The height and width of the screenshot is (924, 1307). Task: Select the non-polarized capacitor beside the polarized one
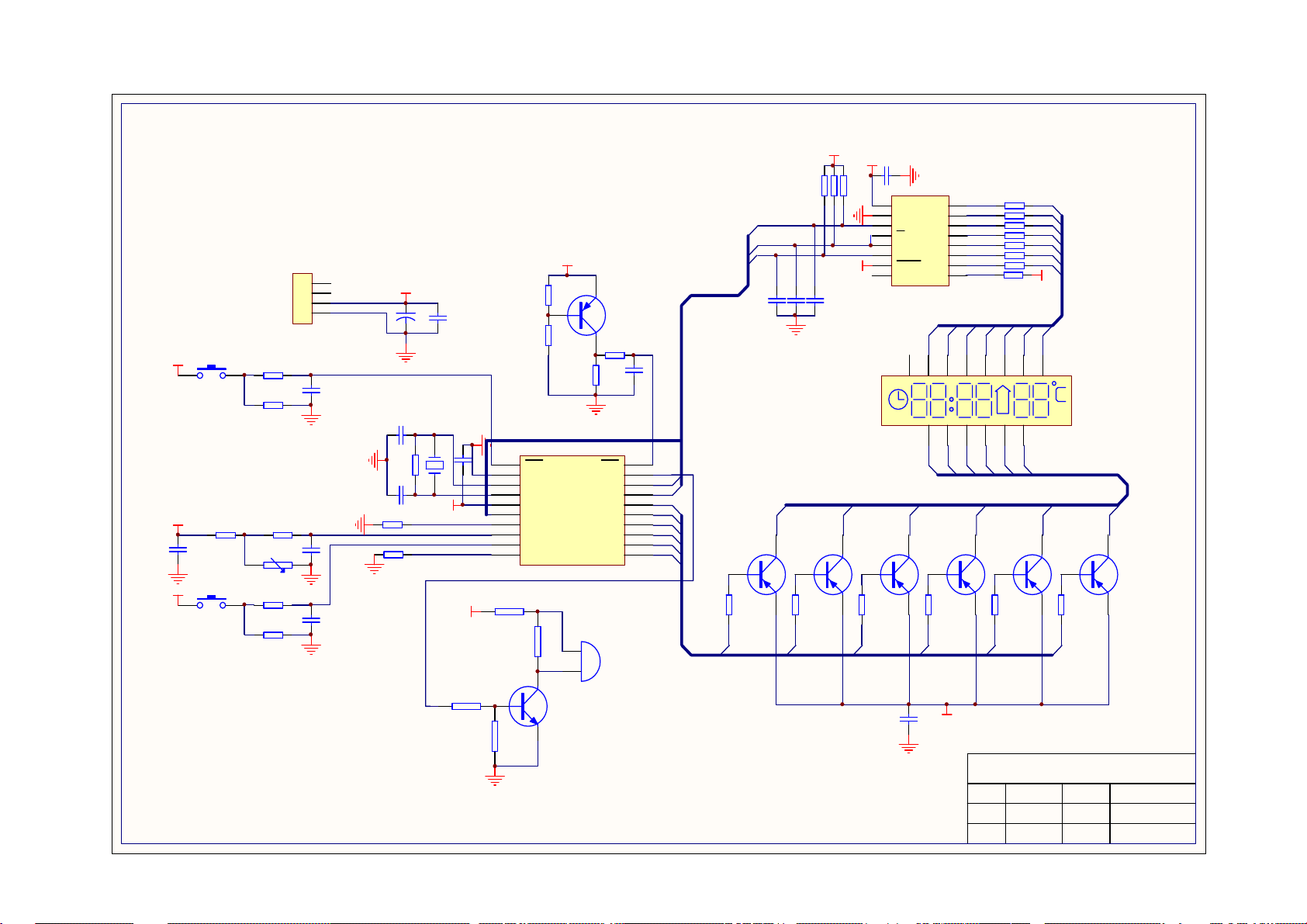(x=437, y=317)
